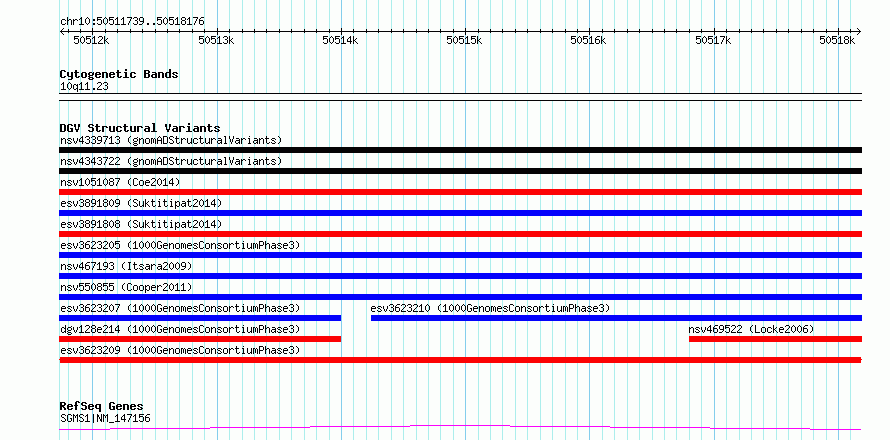Image resolution: width=890 pixels, height=440 pixels.
Task: Select the nsv4343722 black variant bar
Action: [x=460, y=171]
